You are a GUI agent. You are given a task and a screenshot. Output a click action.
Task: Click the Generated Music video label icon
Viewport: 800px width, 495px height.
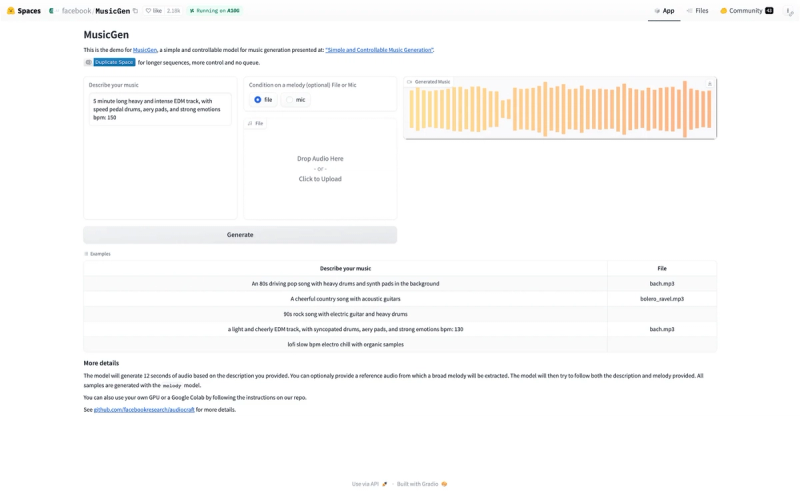click(x=409, y=82)
